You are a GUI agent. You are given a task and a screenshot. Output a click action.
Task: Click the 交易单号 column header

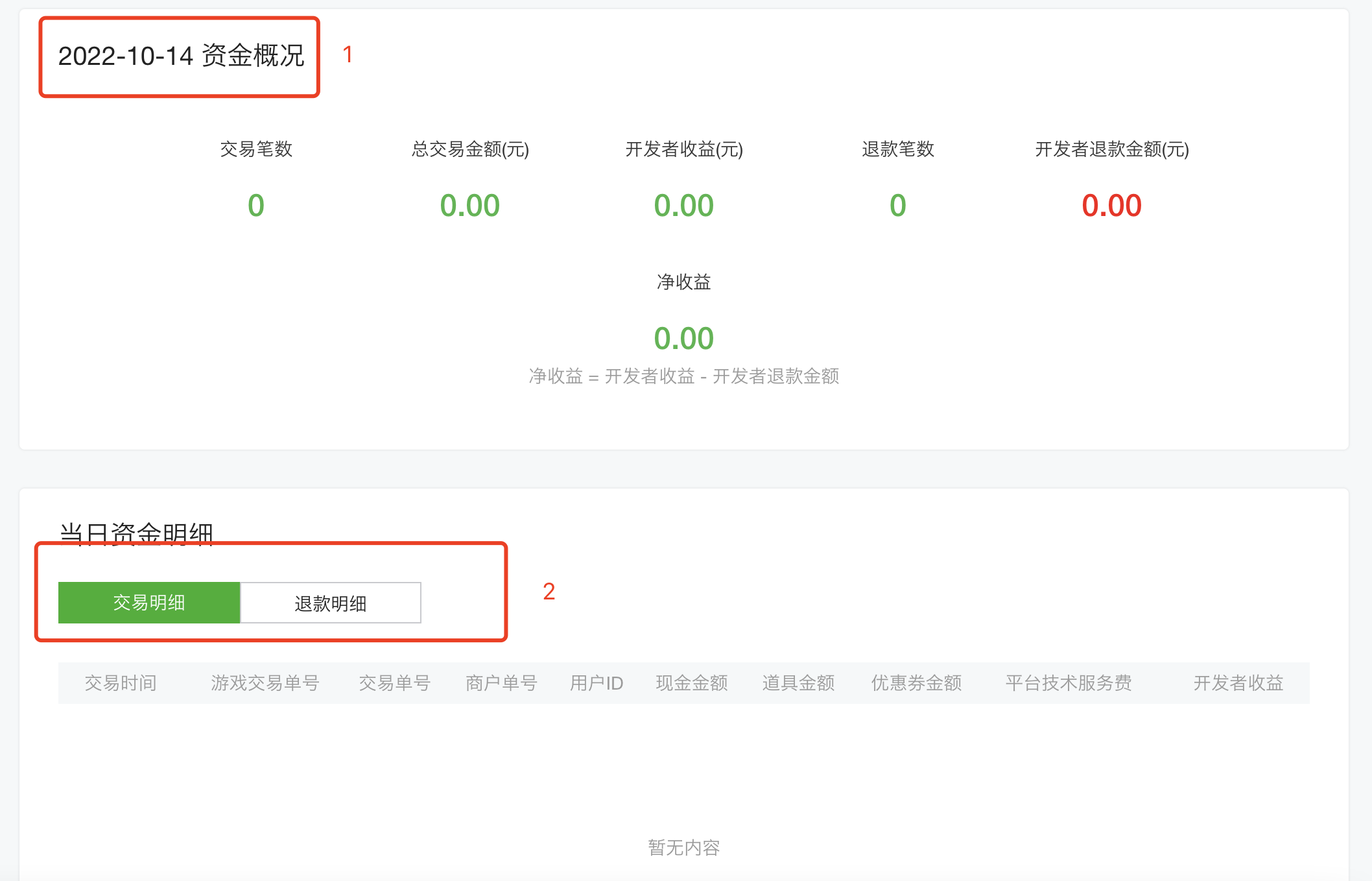point(395,683)
